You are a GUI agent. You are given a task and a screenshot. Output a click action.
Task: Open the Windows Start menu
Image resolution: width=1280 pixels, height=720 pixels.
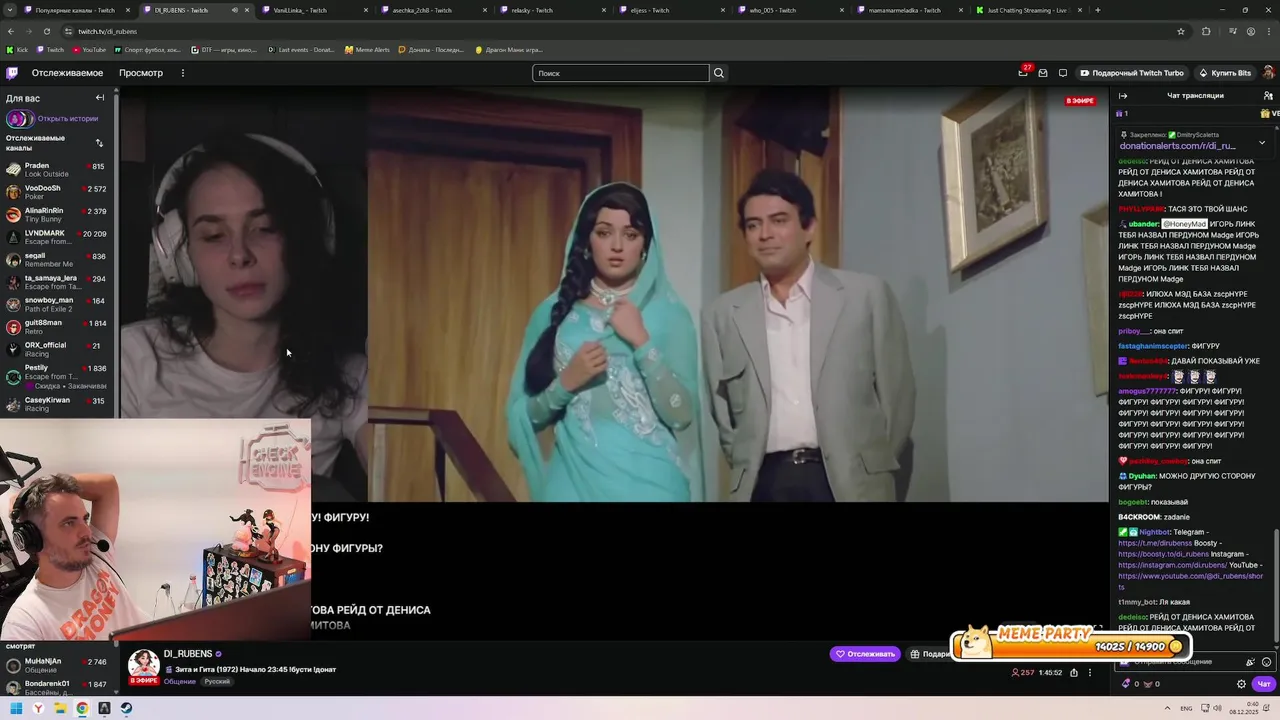click(16, 708)
